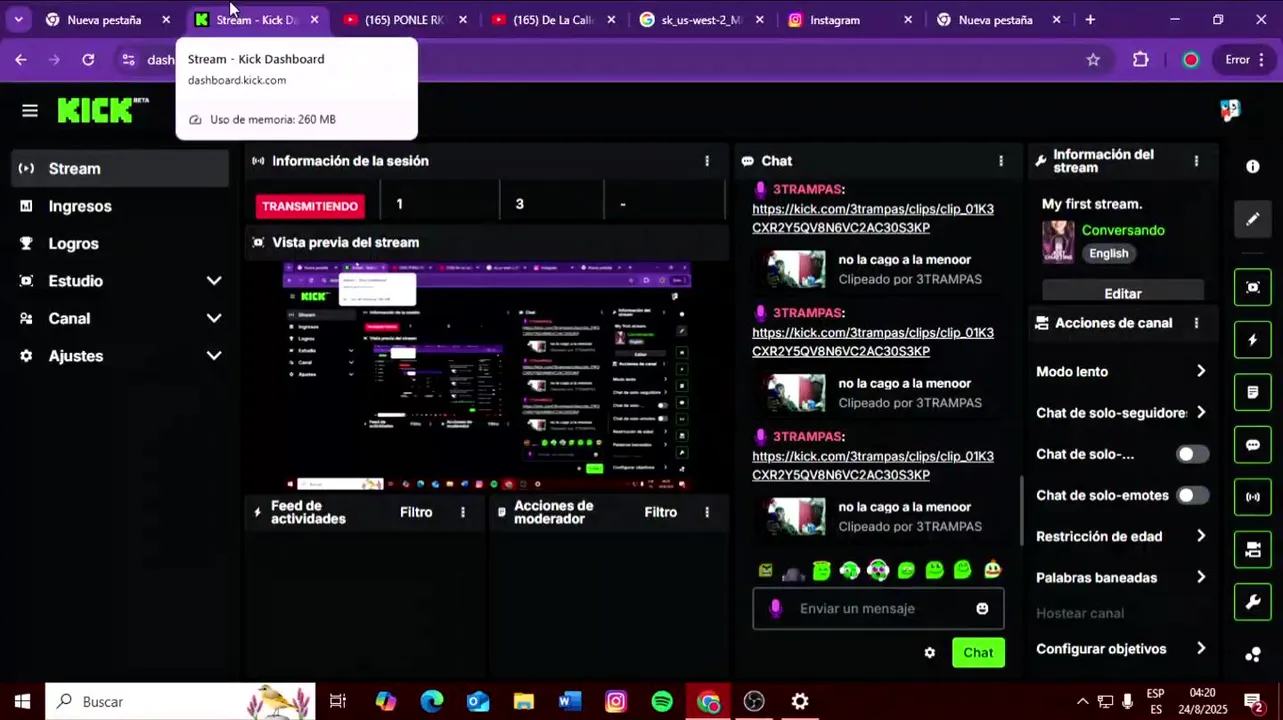Screen dimensions: 1283x720
Task: Open Información del stream three-dot menu
Action: [x=1196, y=161]
